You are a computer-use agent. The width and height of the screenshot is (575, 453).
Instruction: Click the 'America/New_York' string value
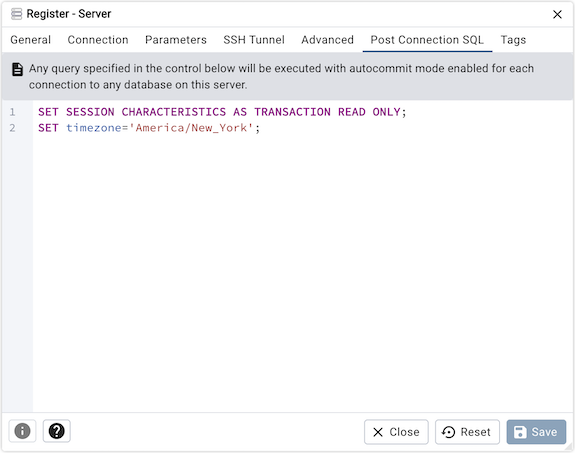191,128
